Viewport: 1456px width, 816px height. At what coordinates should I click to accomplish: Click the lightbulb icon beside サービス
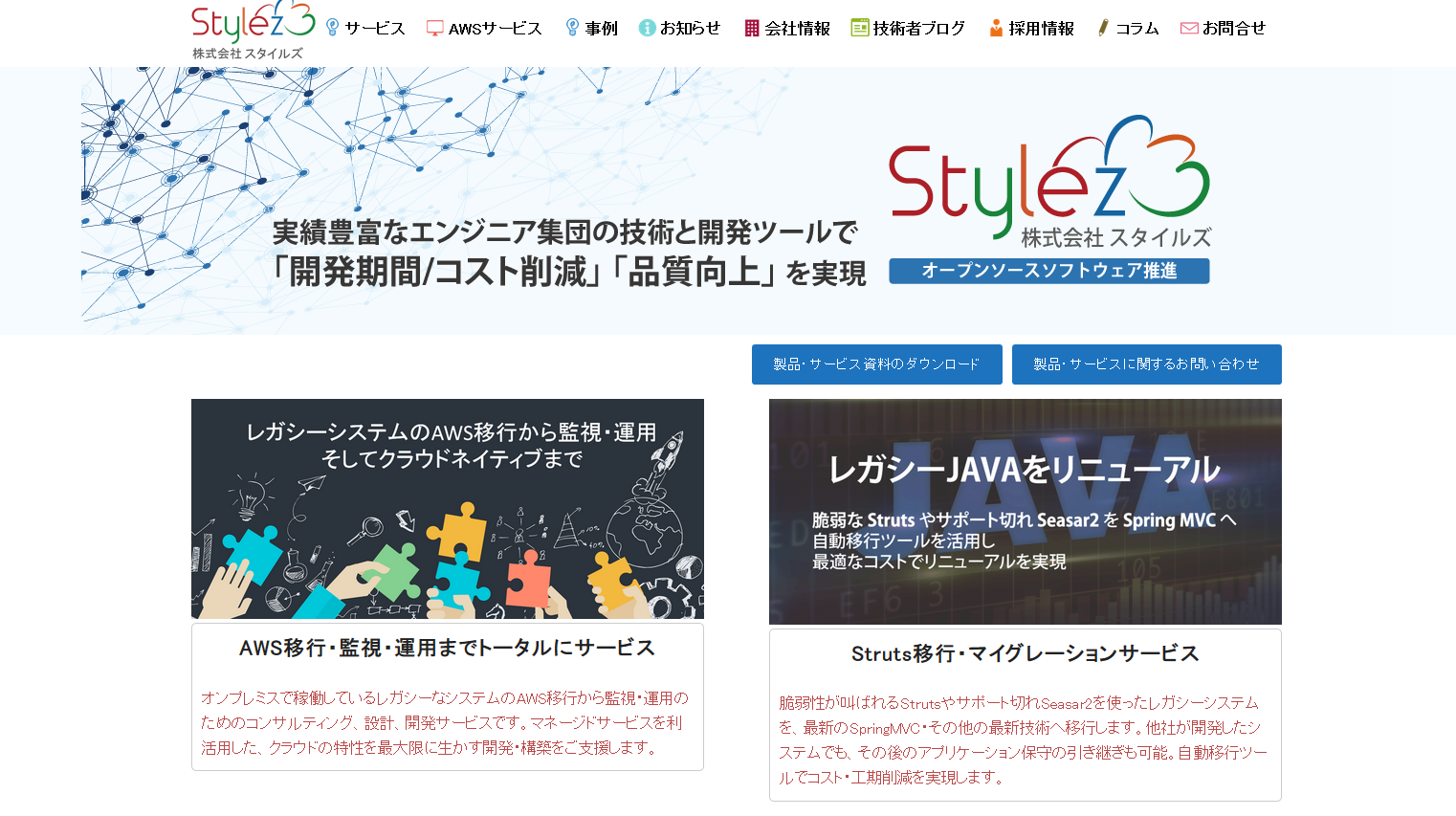tap(333, 28)
